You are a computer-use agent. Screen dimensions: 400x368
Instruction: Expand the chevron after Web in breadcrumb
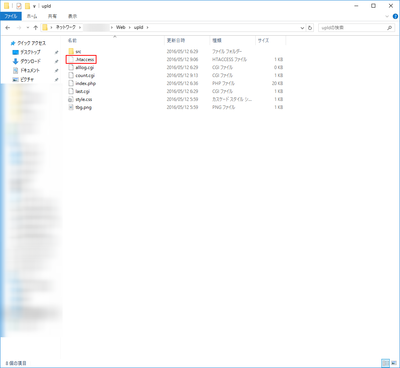(x=130, y=27)
